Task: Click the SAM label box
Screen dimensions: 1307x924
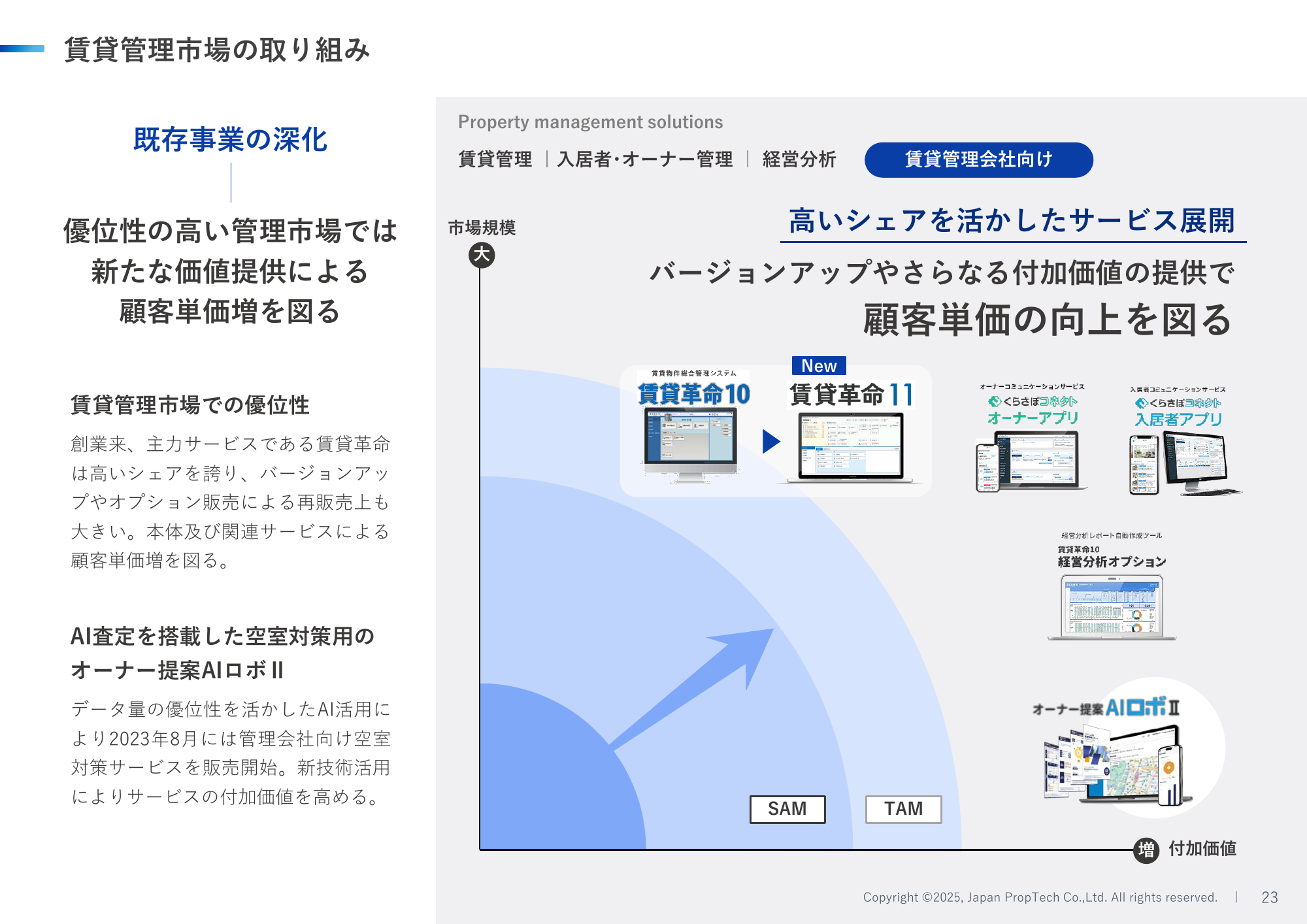Action: pyautogui.click(x=787, y=809)
